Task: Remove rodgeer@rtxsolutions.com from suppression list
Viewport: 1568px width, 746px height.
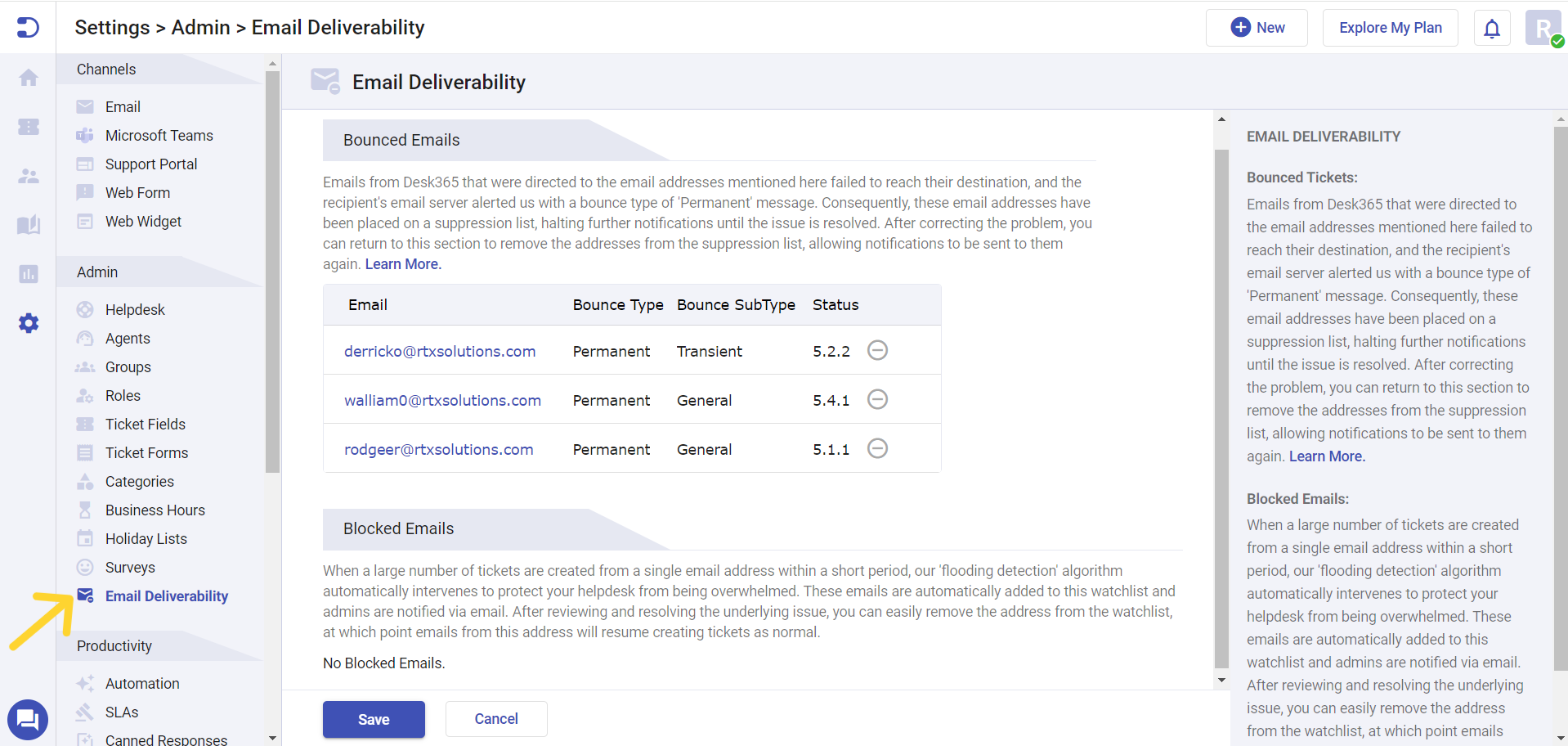Action: click(x=877, y=448)
